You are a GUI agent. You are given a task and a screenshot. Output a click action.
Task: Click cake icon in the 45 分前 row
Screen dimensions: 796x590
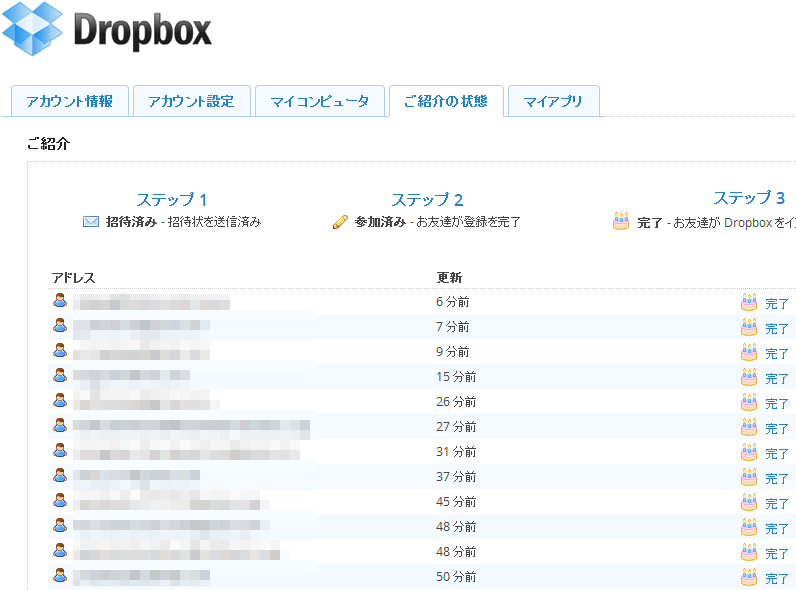click(749, 502)
